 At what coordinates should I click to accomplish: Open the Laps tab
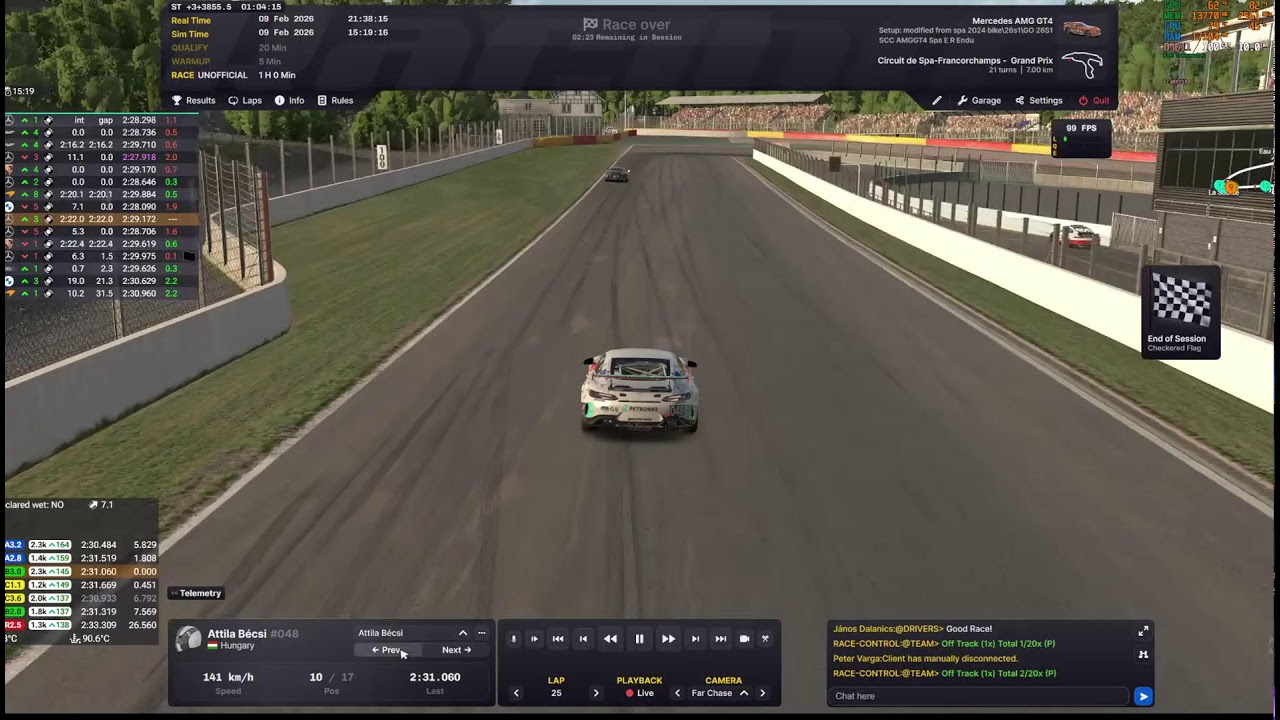245,100
